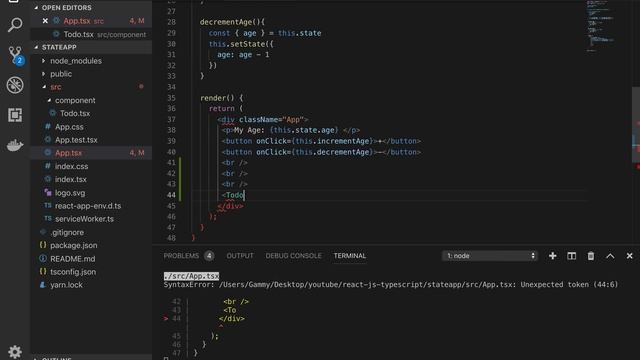Switch to the Debug Console tab
The width and height of the screenshot is (640, 360).
click(293, 256)
